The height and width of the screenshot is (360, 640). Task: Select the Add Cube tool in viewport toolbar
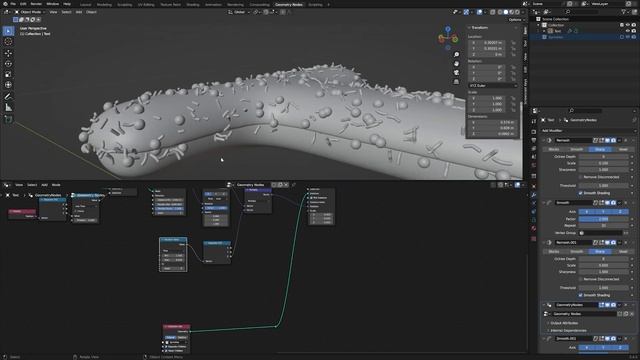(8, 119)
